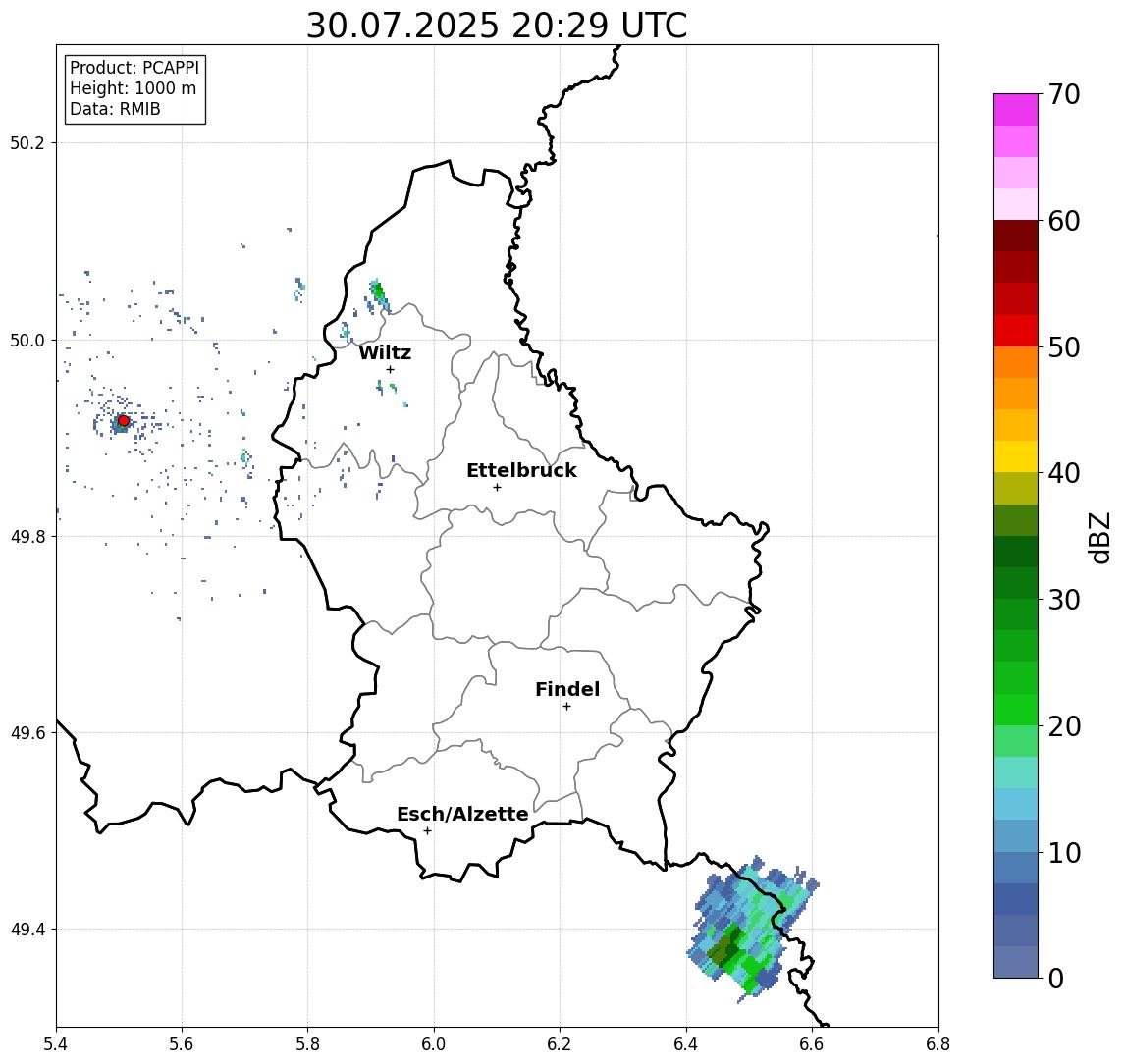The height and width of the screenshot is (1064, 1124).
Task: Click the Wiltz city label
Action: (385, 352)
